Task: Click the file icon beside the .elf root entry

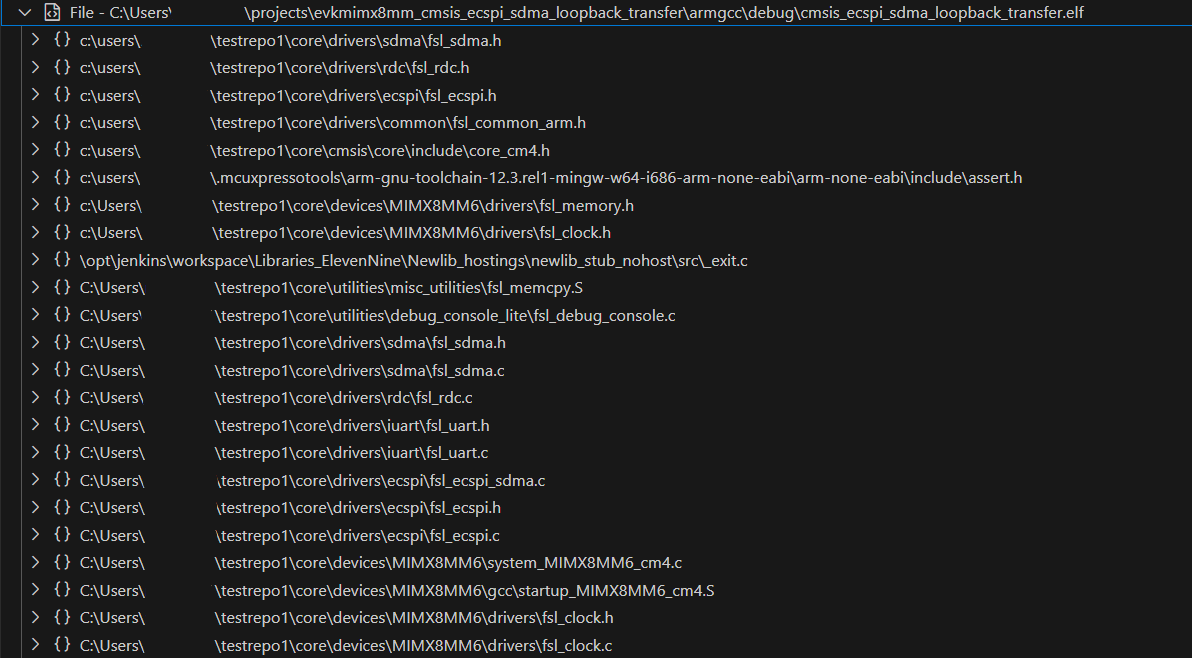Action: click(x=52, y=13)
